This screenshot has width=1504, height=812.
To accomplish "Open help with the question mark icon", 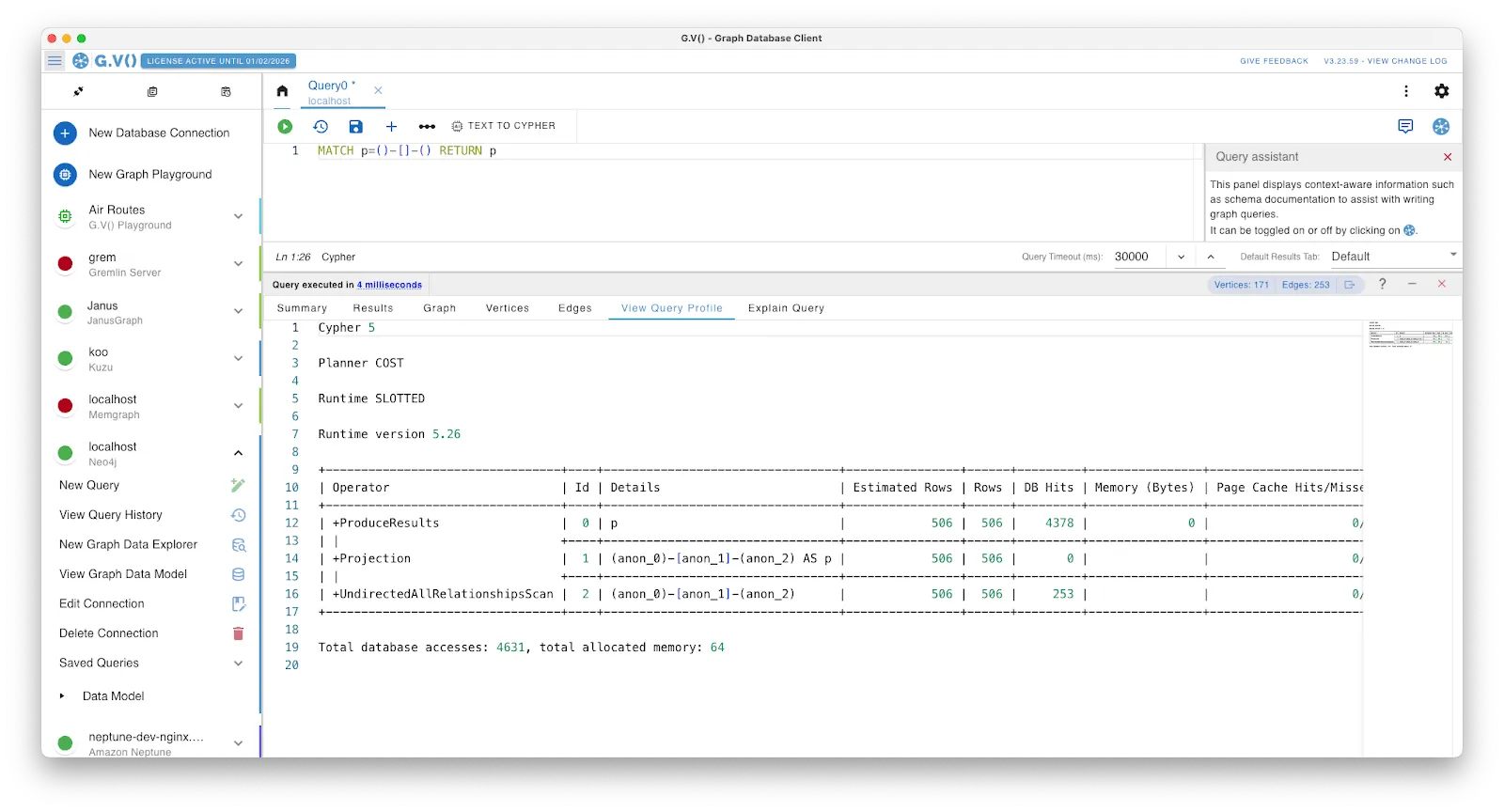I will point(1382,284).
